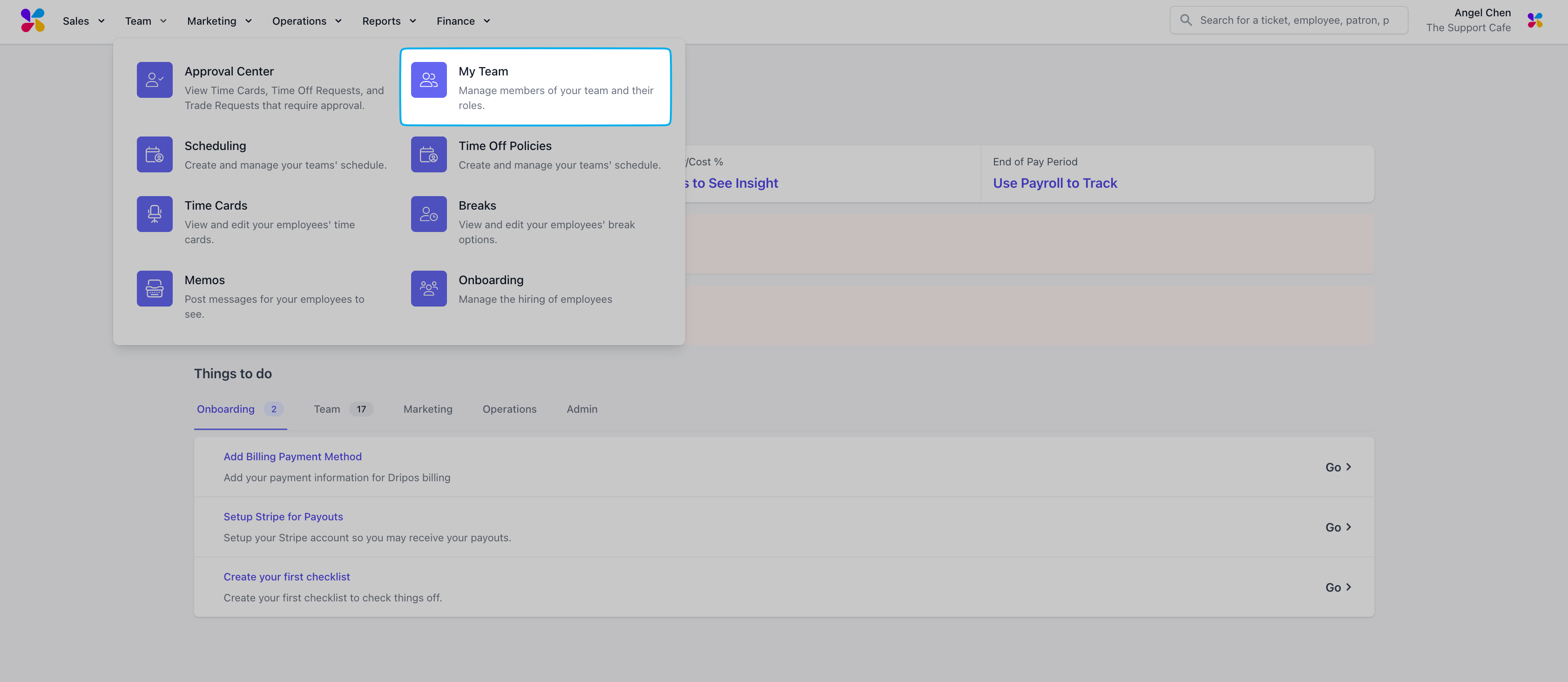Screen dimensions: 1568x682
Task: Click the Dripos logo in top-left
Action: [x=33, y=20]
